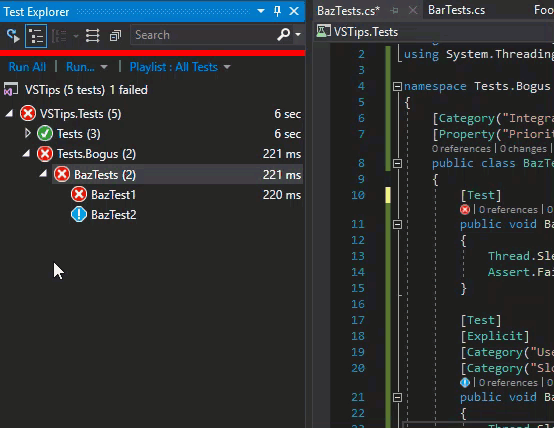Expand the Tests (3) node
Screen dimensions: 554x428
(28, 133)
